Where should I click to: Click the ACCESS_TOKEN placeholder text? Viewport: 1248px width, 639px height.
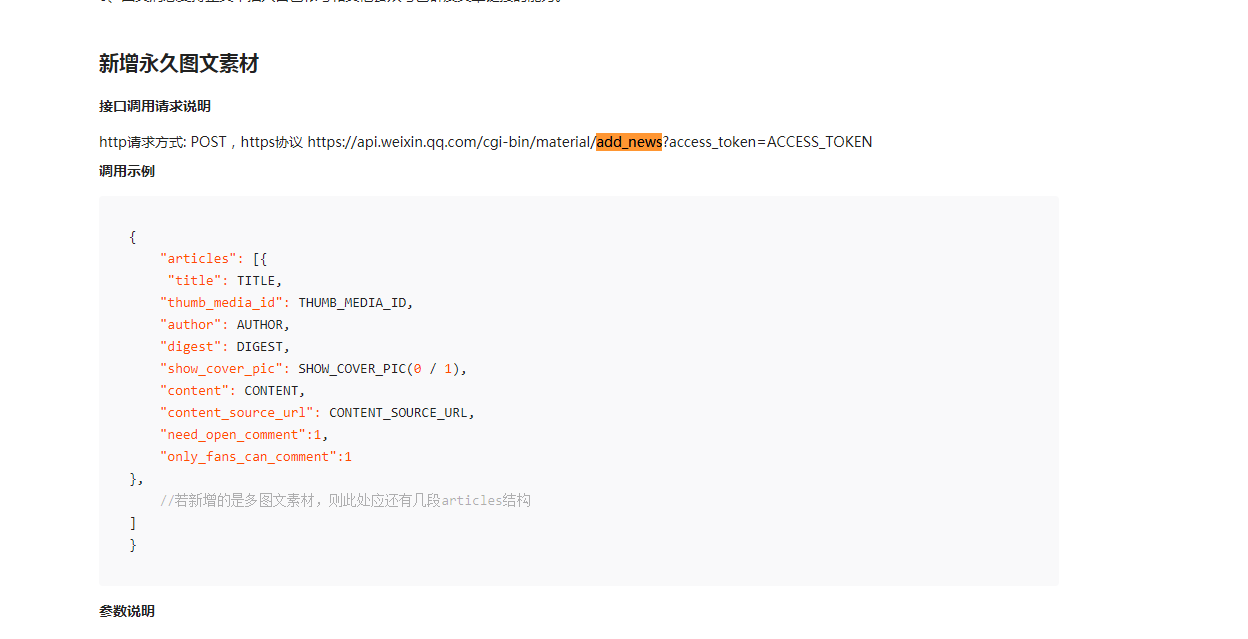(818, 141)
